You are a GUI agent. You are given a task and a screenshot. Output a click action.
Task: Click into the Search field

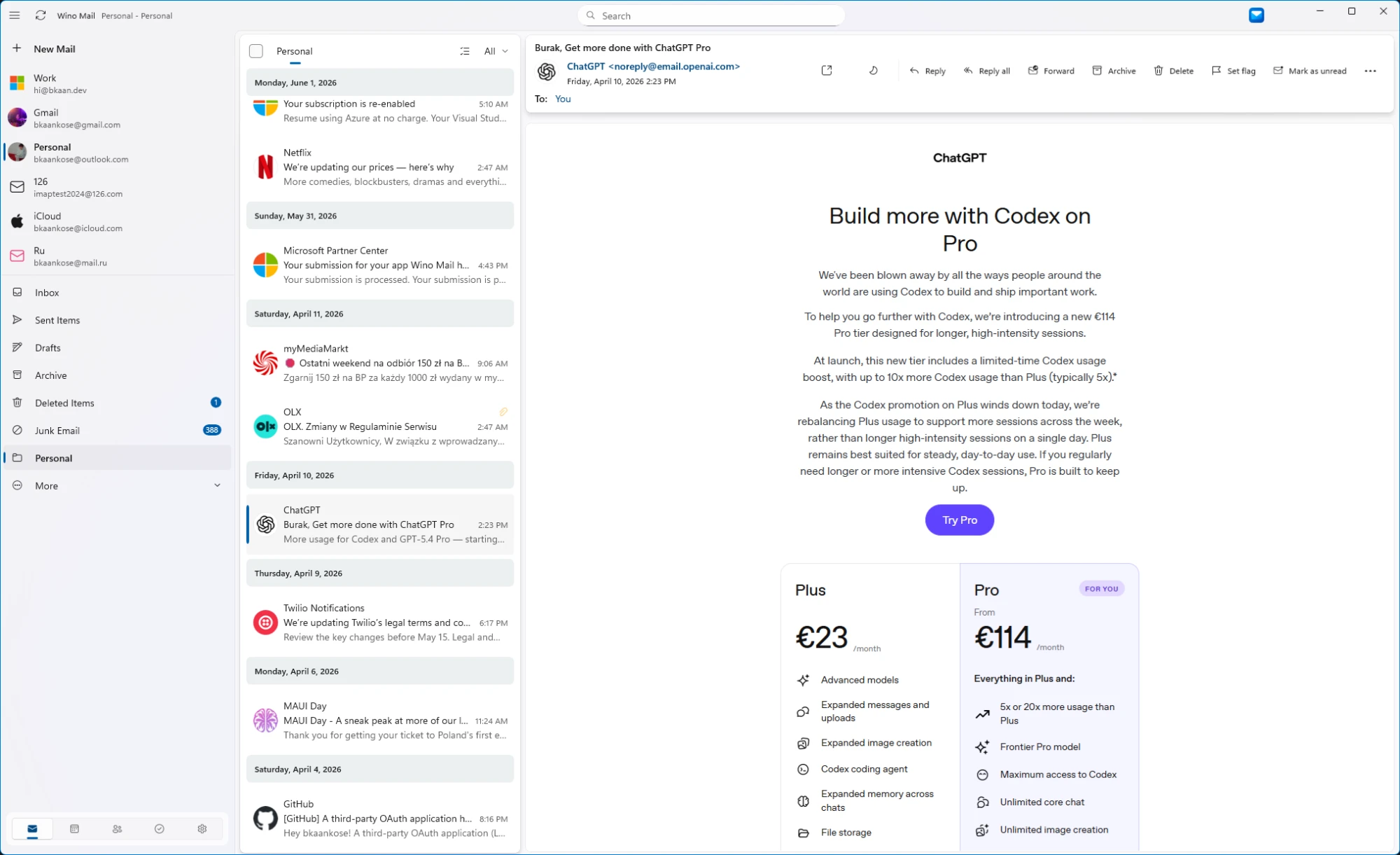pyautogui.click(x=710, y=15)
